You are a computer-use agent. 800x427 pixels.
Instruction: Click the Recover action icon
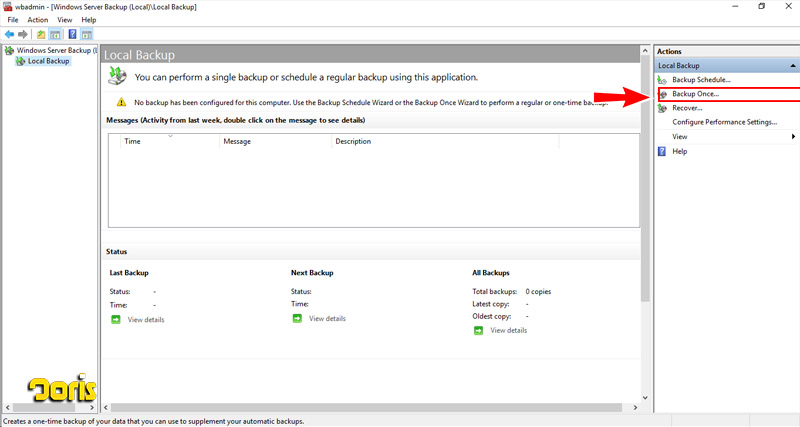(662, 108)
